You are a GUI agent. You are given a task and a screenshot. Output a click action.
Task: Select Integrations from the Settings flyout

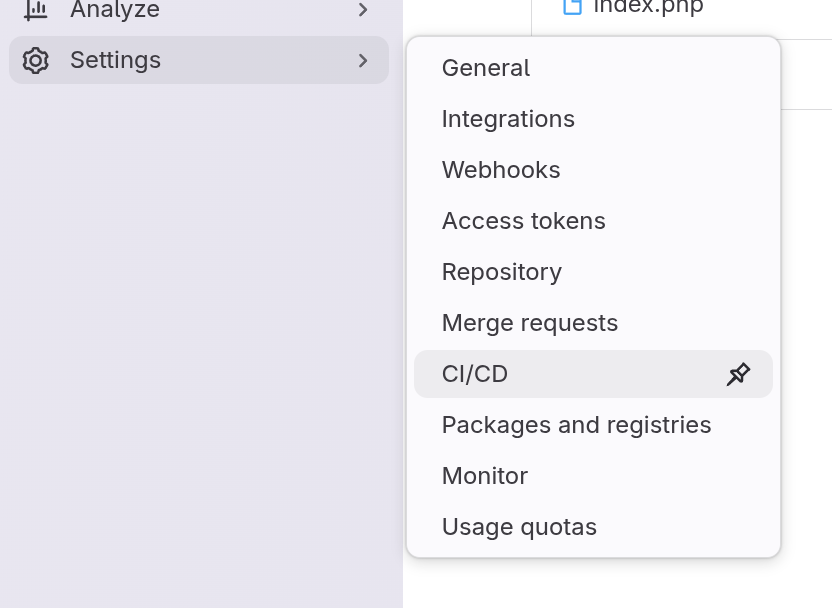tap(508, 119)
